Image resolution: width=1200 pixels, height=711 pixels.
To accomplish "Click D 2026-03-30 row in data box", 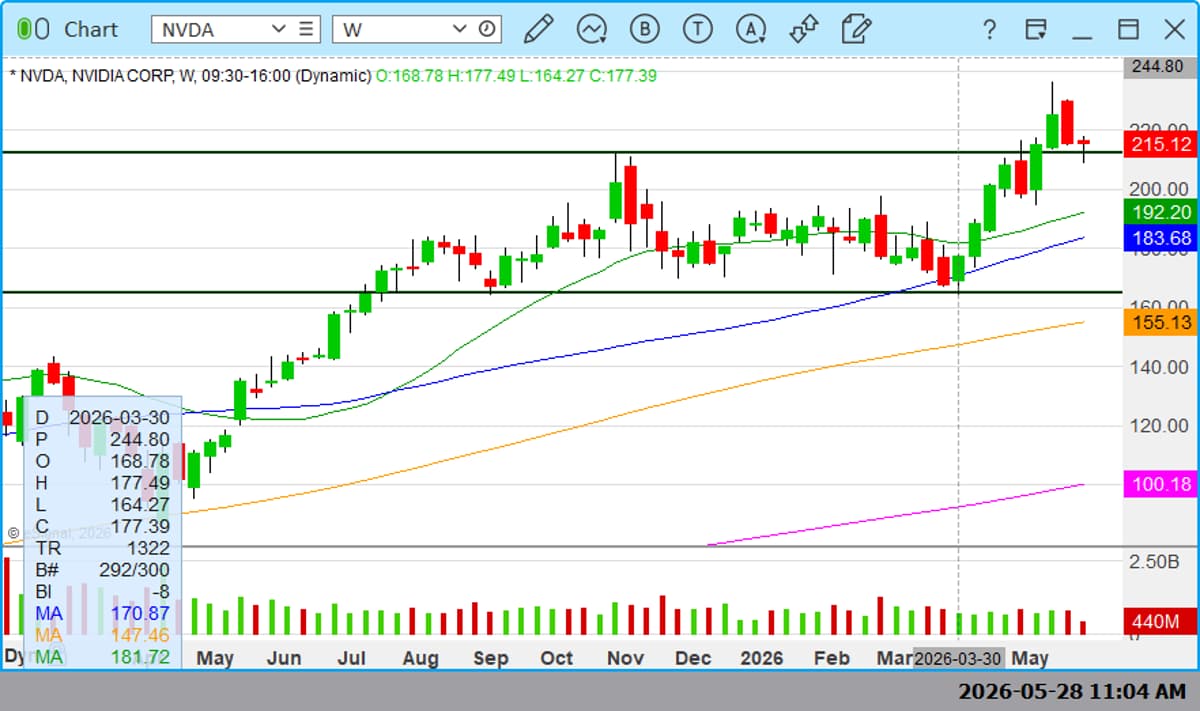I will tap(102, 417).
